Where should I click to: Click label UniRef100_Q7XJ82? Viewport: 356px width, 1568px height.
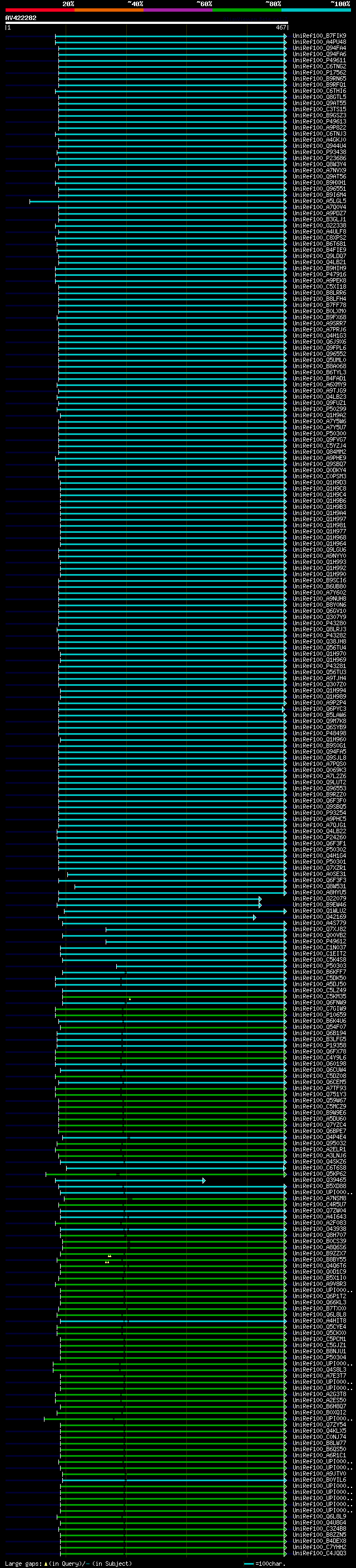coord(319,929)
